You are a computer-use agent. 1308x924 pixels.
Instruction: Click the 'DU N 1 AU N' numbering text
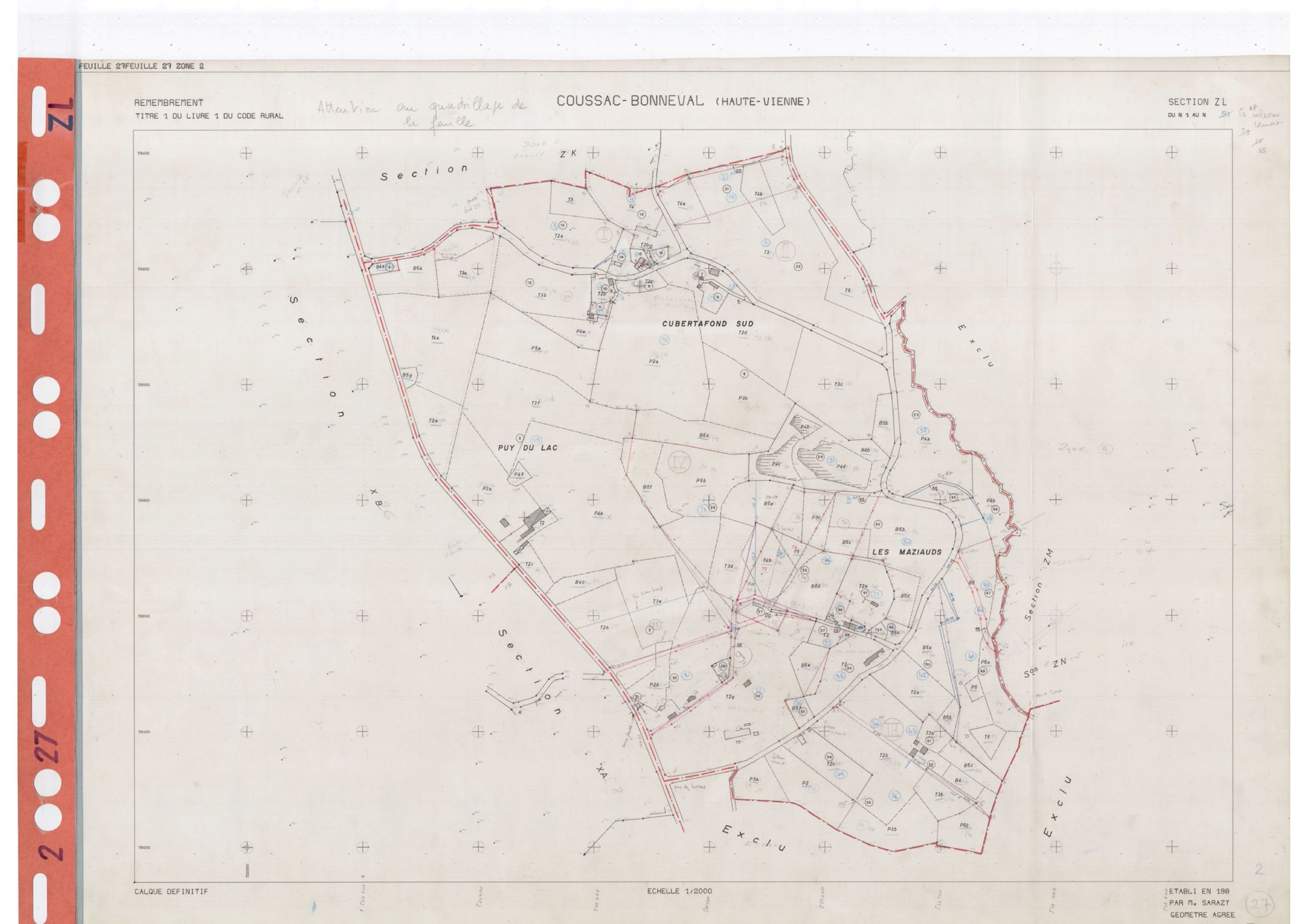[x=1186, y=115]
